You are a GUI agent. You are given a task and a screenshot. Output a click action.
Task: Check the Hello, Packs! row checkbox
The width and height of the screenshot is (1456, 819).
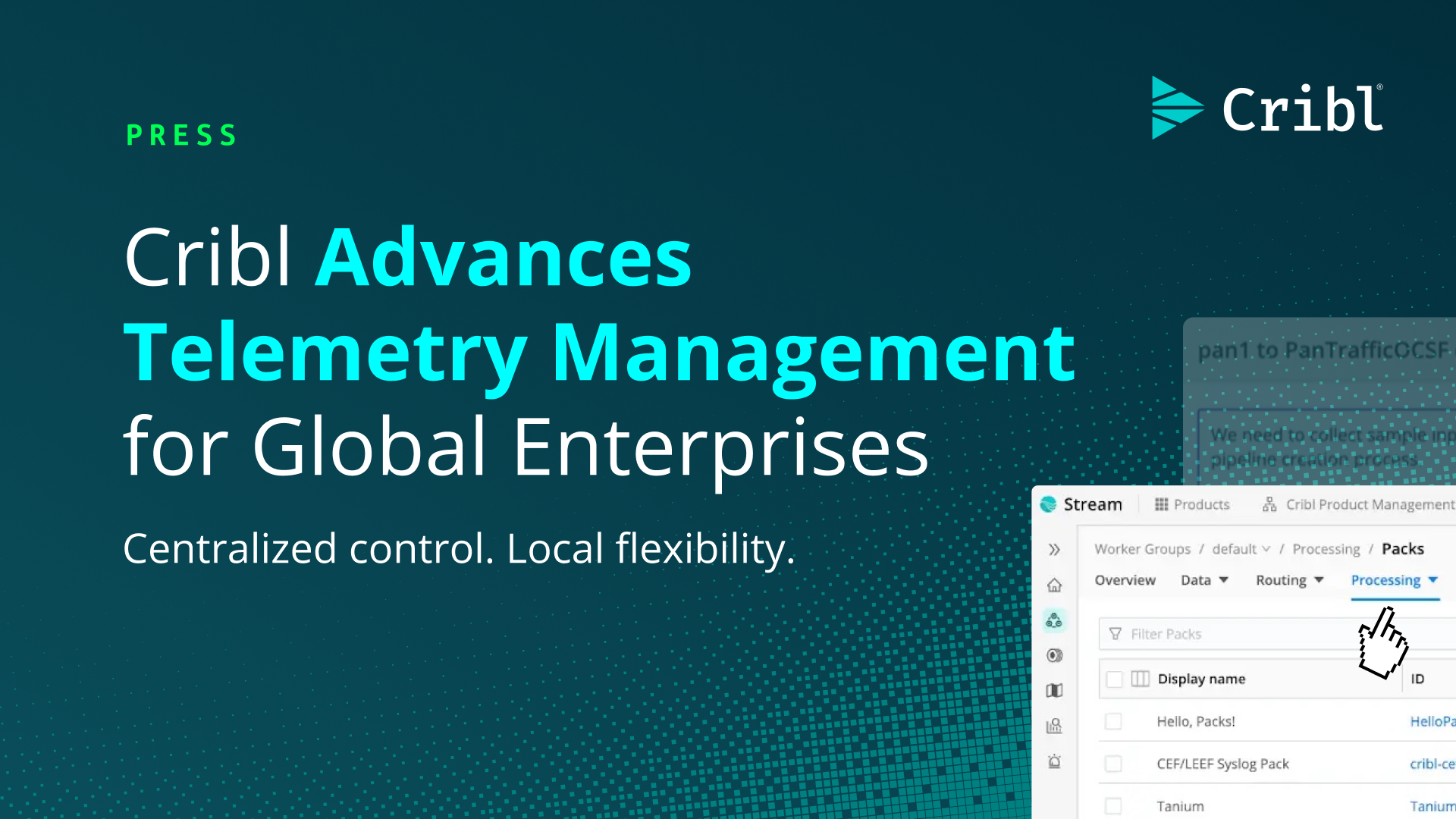(x=1114, y=721)
